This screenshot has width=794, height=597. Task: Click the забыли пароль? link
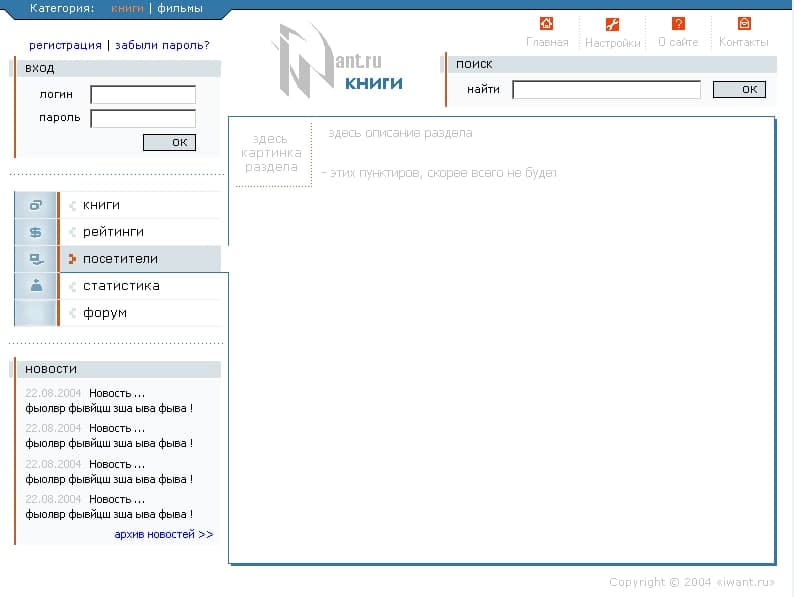162,45
